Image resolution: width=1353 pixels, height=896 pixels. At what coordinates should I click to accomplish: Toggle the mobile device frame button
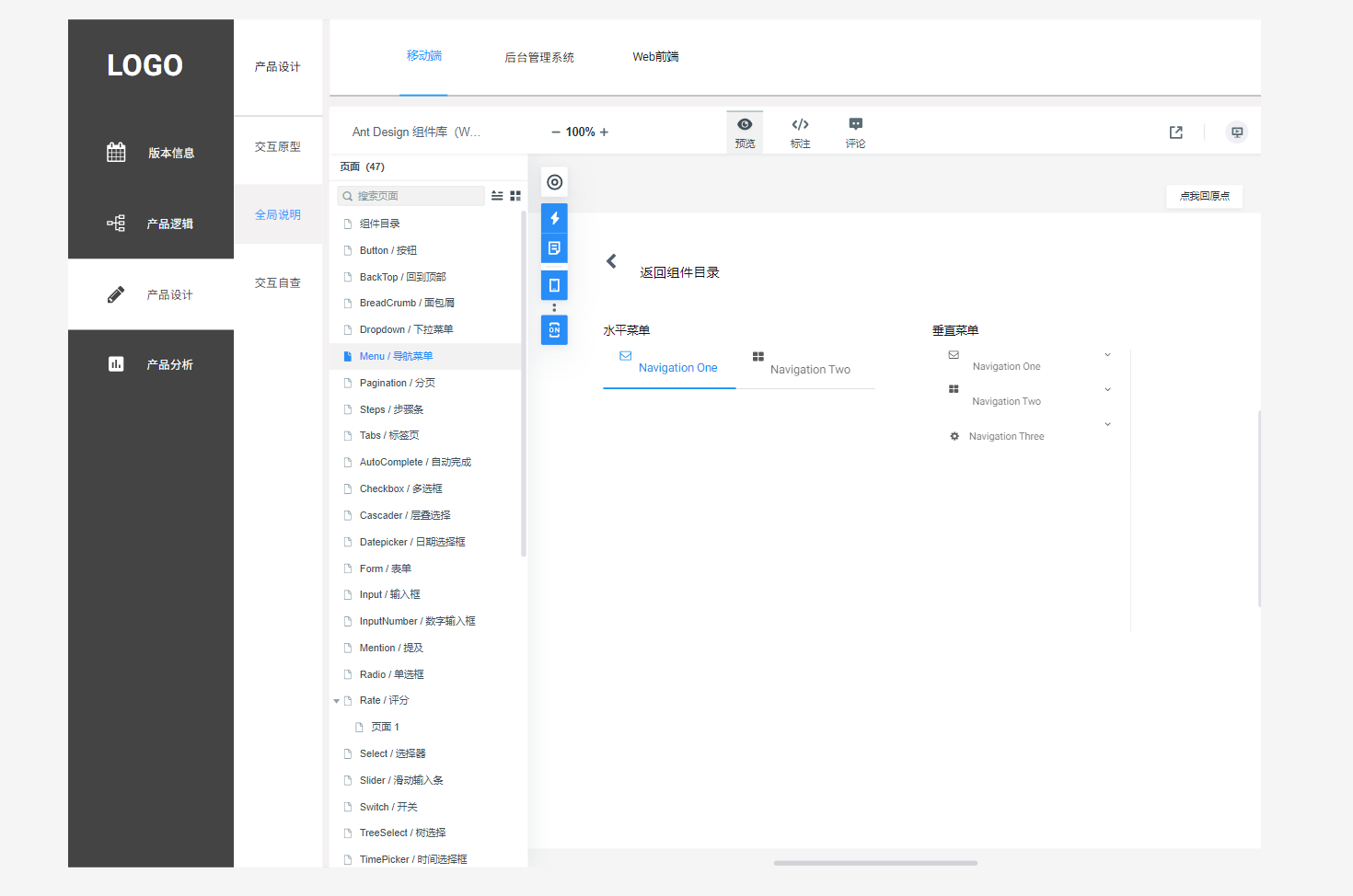pos(554,285)
